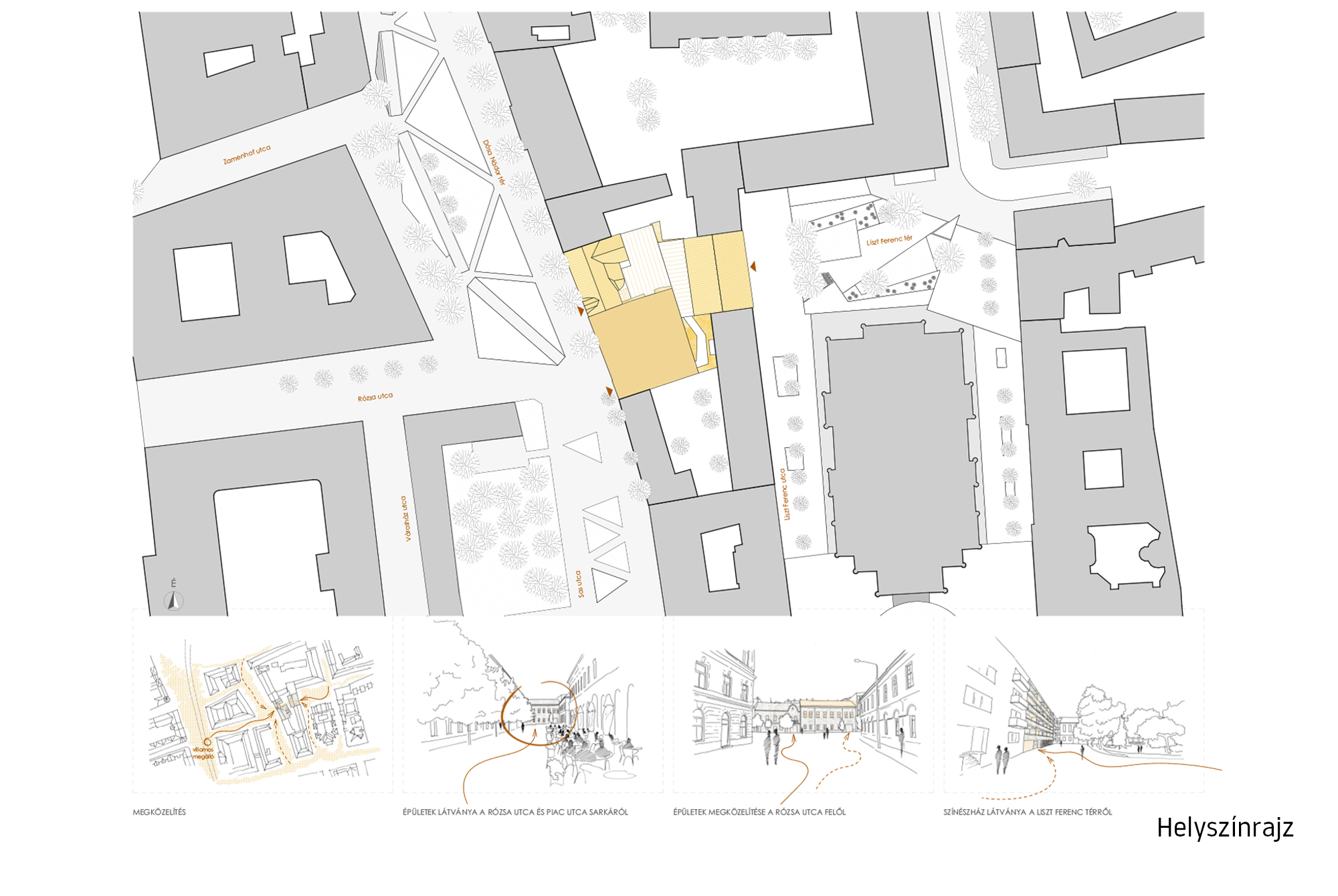The image size is (1338, 896).
Task: Click the Helyszínrajz title text
Action: pos(1225,828)
